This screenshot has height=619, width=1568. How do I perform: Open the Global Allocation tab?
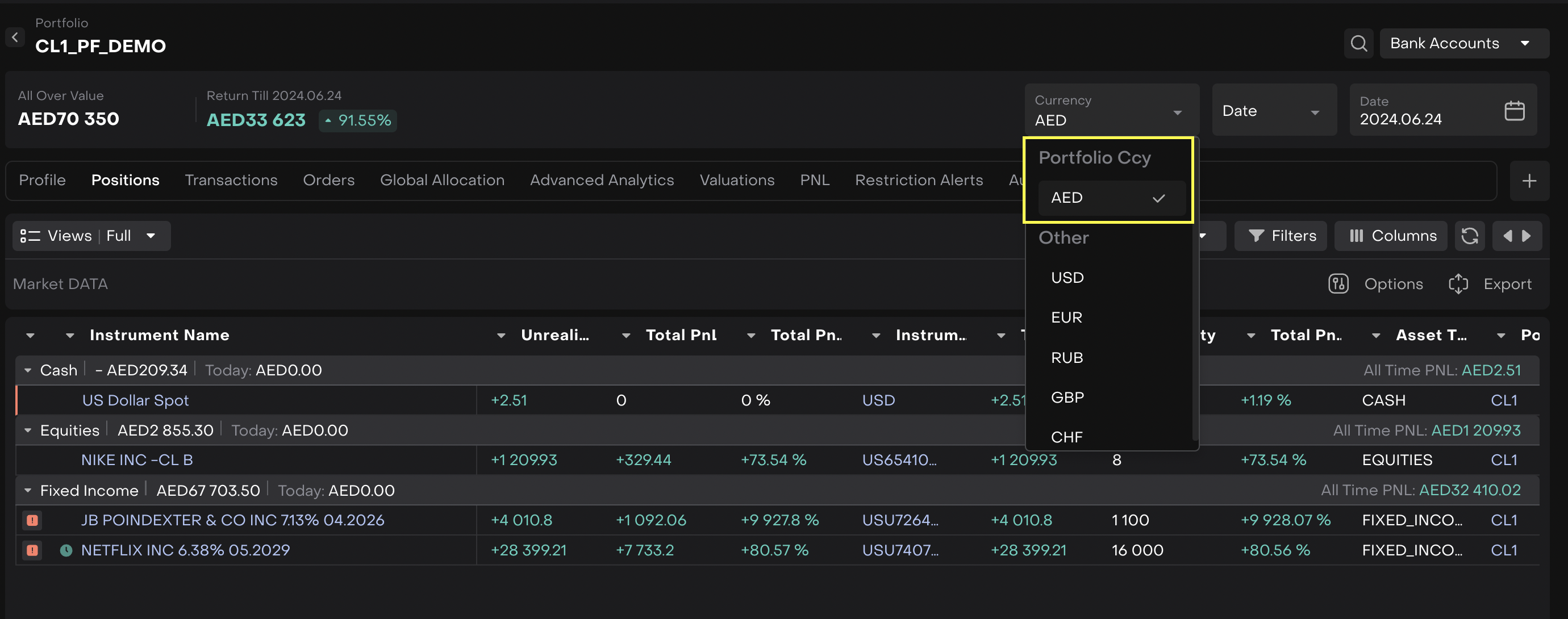click(x=442, y=180)
